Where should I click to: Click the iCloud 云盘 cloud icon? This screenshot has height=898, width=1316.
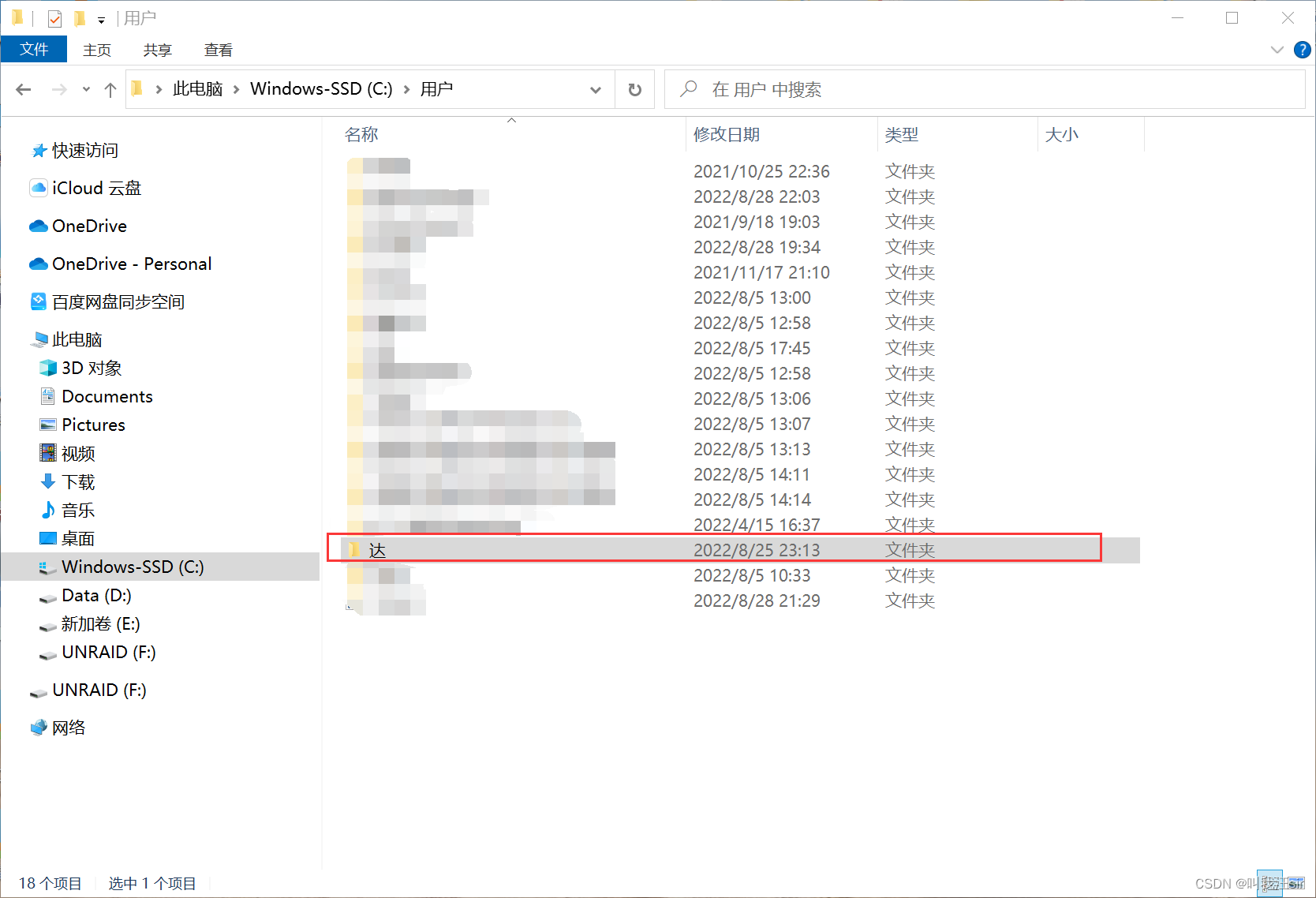(x=39, y=188)
